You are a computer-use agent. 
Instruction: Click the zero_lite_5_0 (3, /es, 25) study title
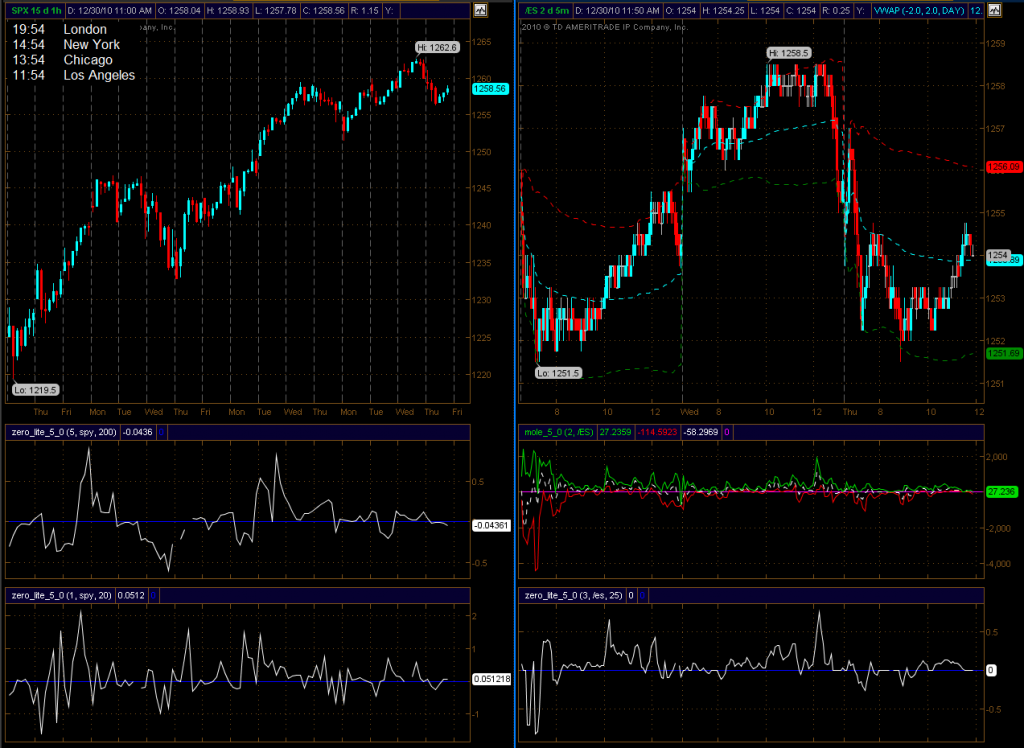point(573,595)
